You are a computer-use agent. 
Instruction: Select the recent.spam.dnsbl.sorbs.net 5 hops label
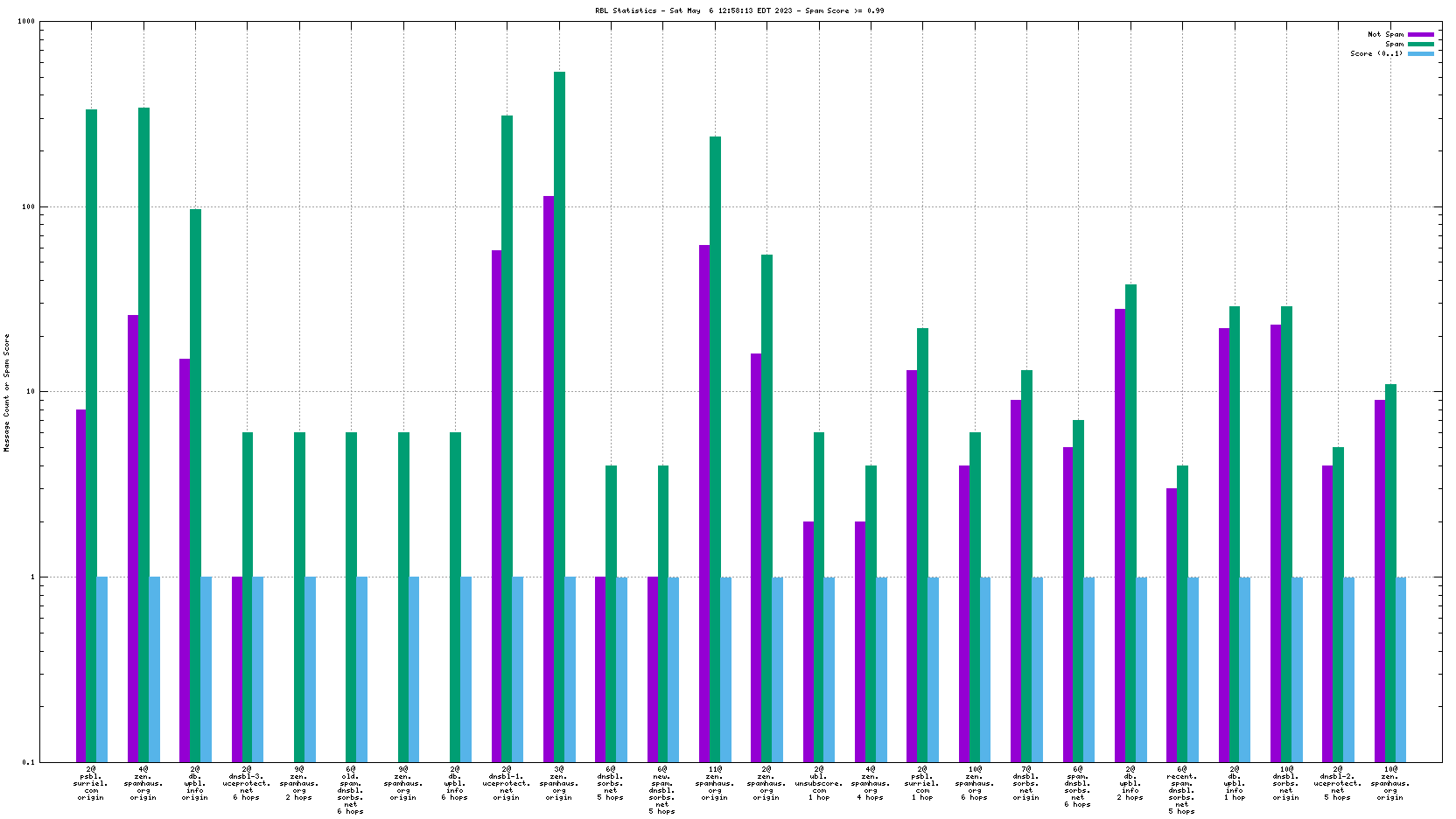click(x=1182, y=789)
